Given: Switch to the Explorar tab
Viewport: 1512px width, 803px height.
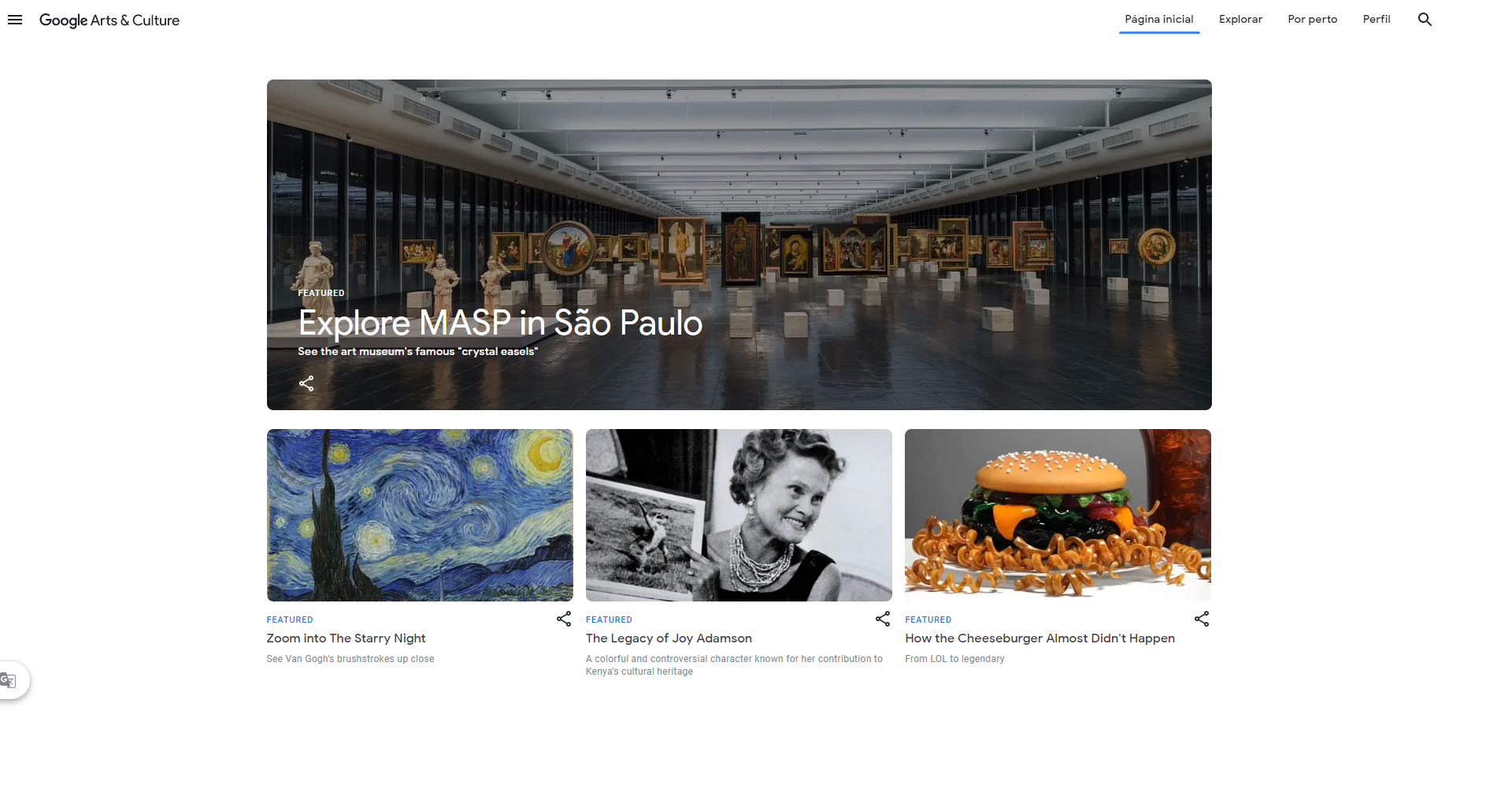Looking at the screenshot, I should (x=1240, y=19).
